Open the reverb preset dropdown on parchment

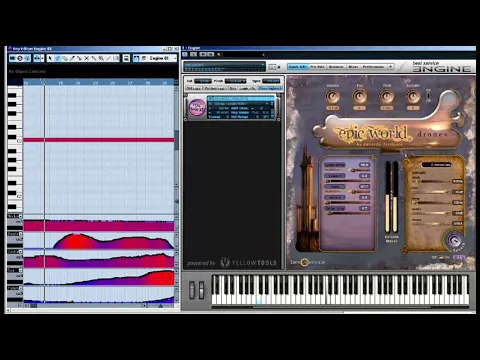click(x=436, y=165)
